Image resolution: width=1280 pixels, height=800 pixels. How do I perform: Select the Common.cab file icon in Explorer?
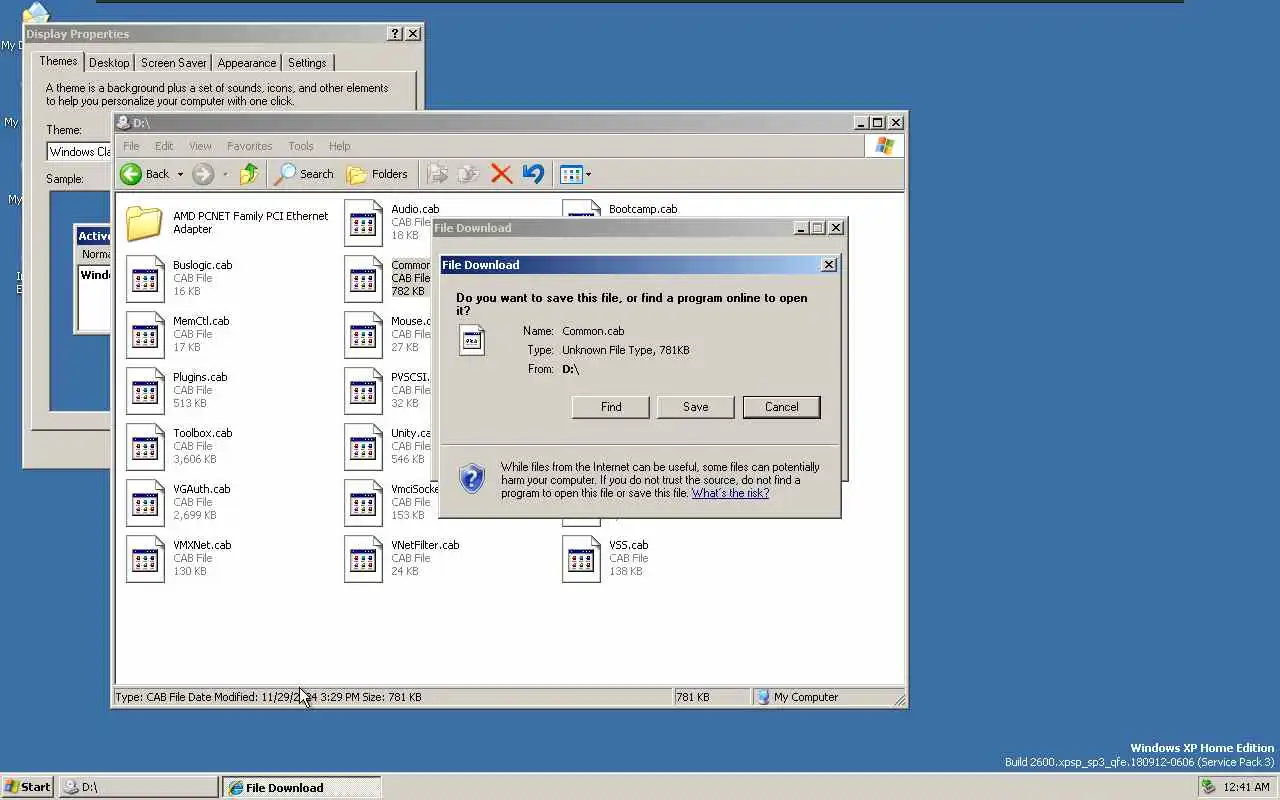(x=363, y=279)
